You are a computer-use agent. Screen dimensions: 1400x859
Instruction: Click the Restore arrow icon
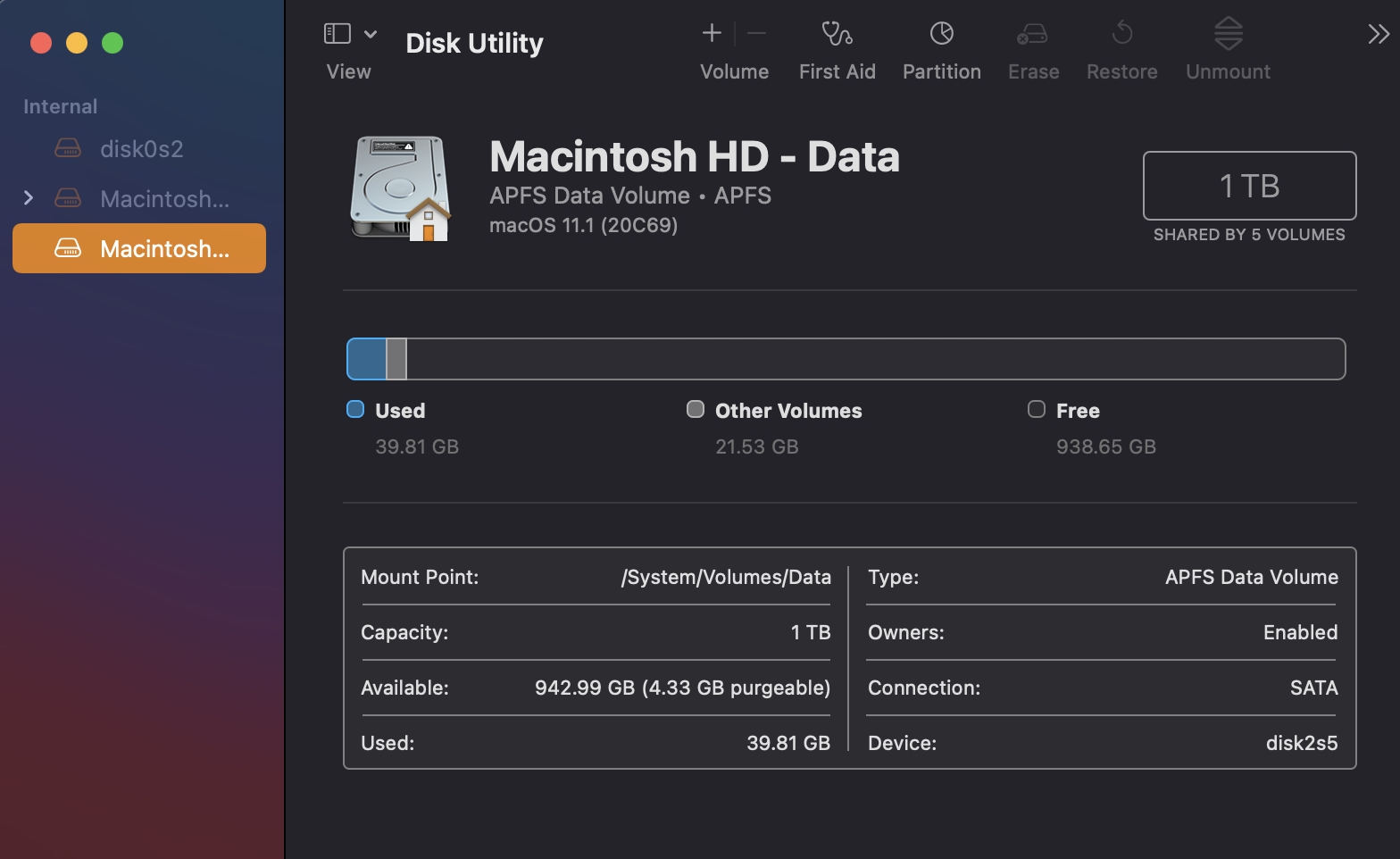1121,34
